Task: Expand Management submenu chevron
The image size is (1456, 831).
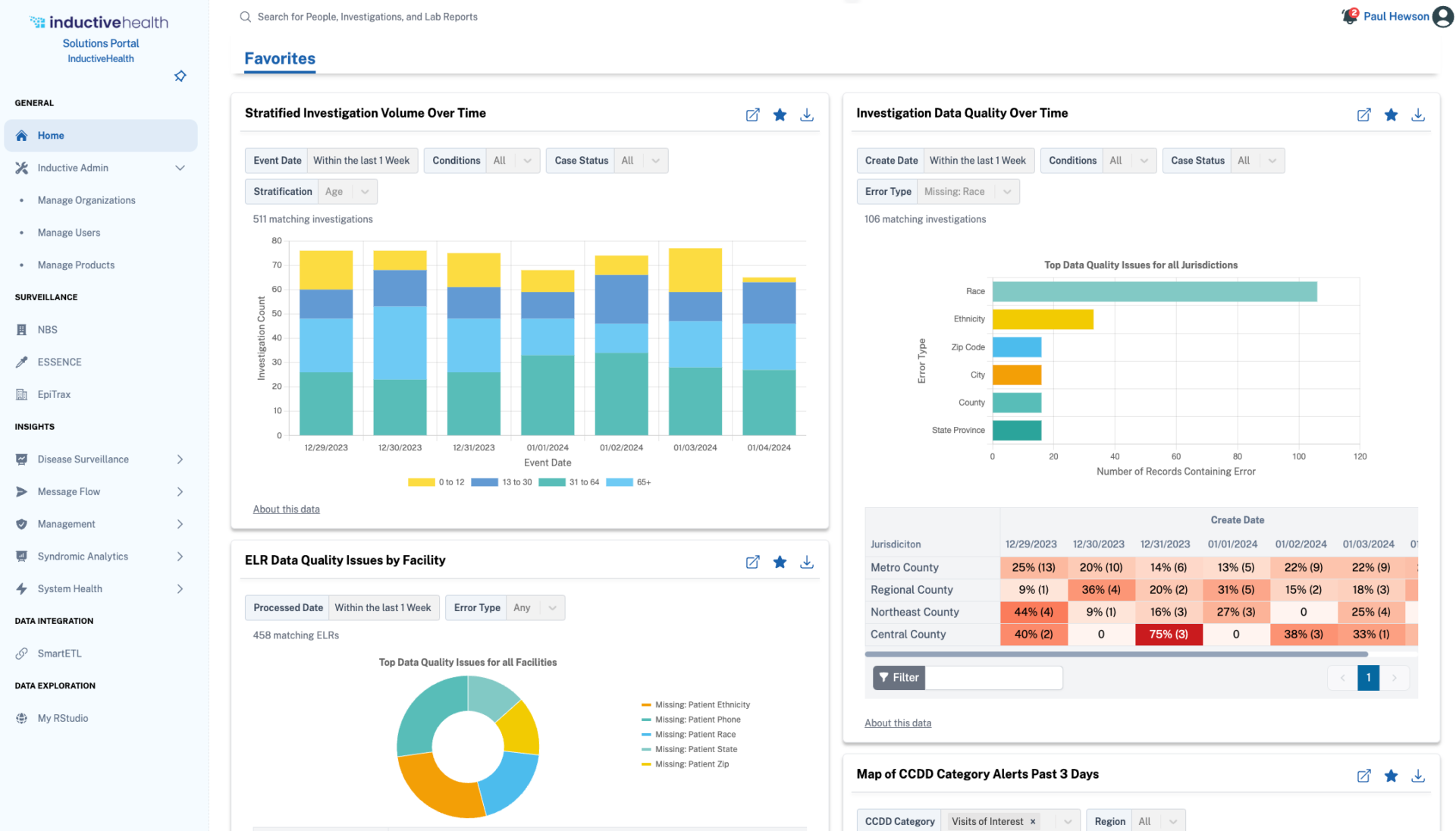Action: point(180,524)
